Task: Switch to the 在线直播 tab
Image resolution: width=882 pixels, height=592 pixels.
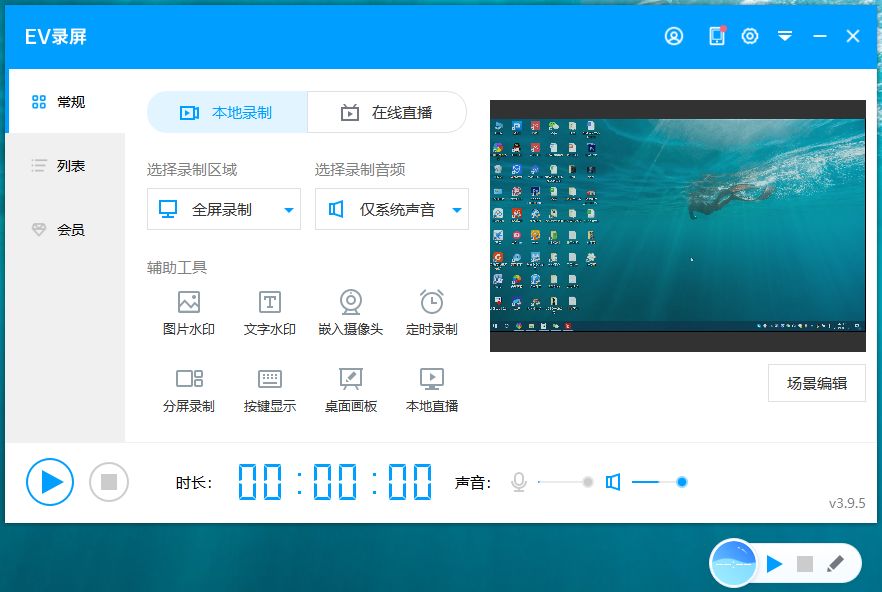Action: (387, 112)
